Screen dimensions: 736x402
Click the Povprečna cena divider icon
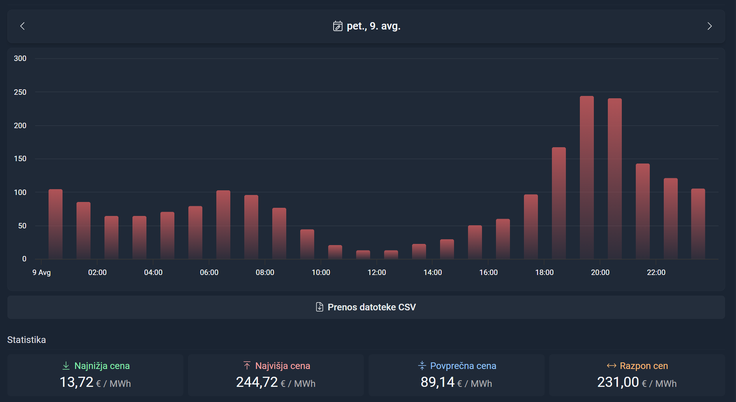click(x=422, y=365)
